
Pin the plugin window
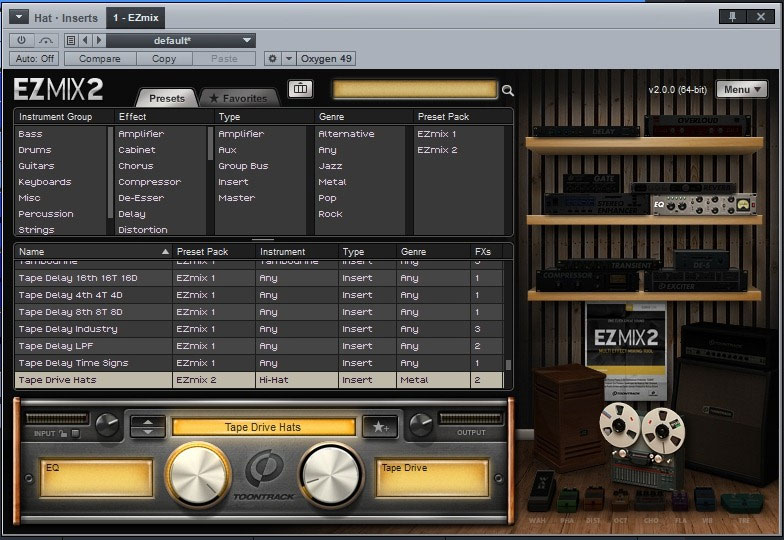pyautogui.click(x=732, y=16)
